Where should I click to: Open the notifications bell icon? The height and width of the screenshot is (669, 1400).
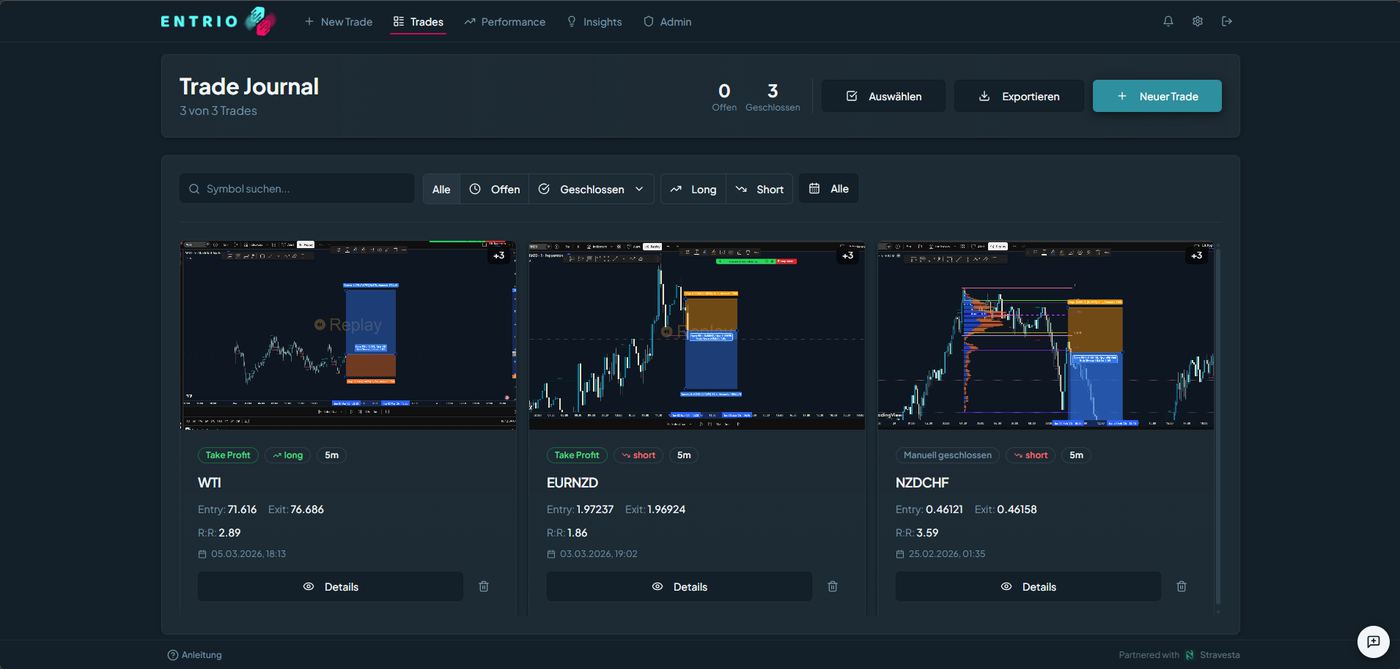tap(1168, 21)
